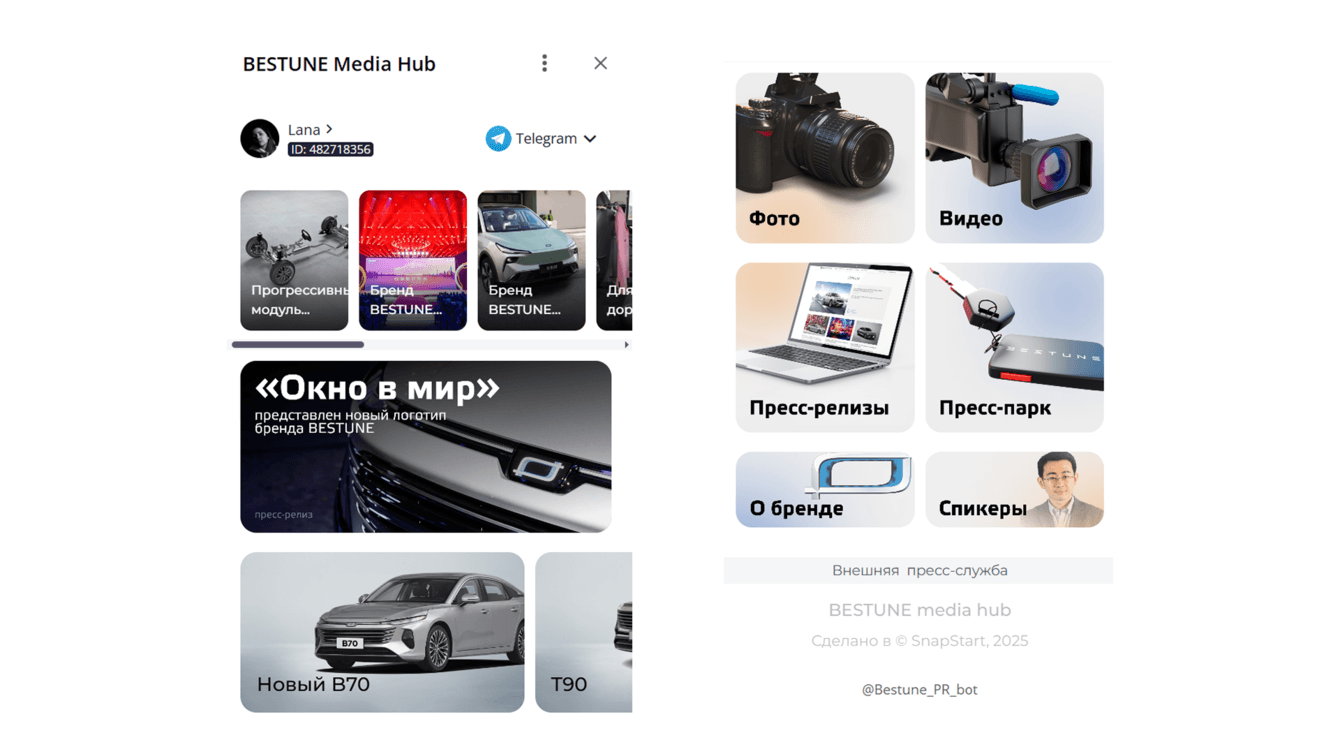Open the @Bestune_PR_bot link

pos(919,690)
